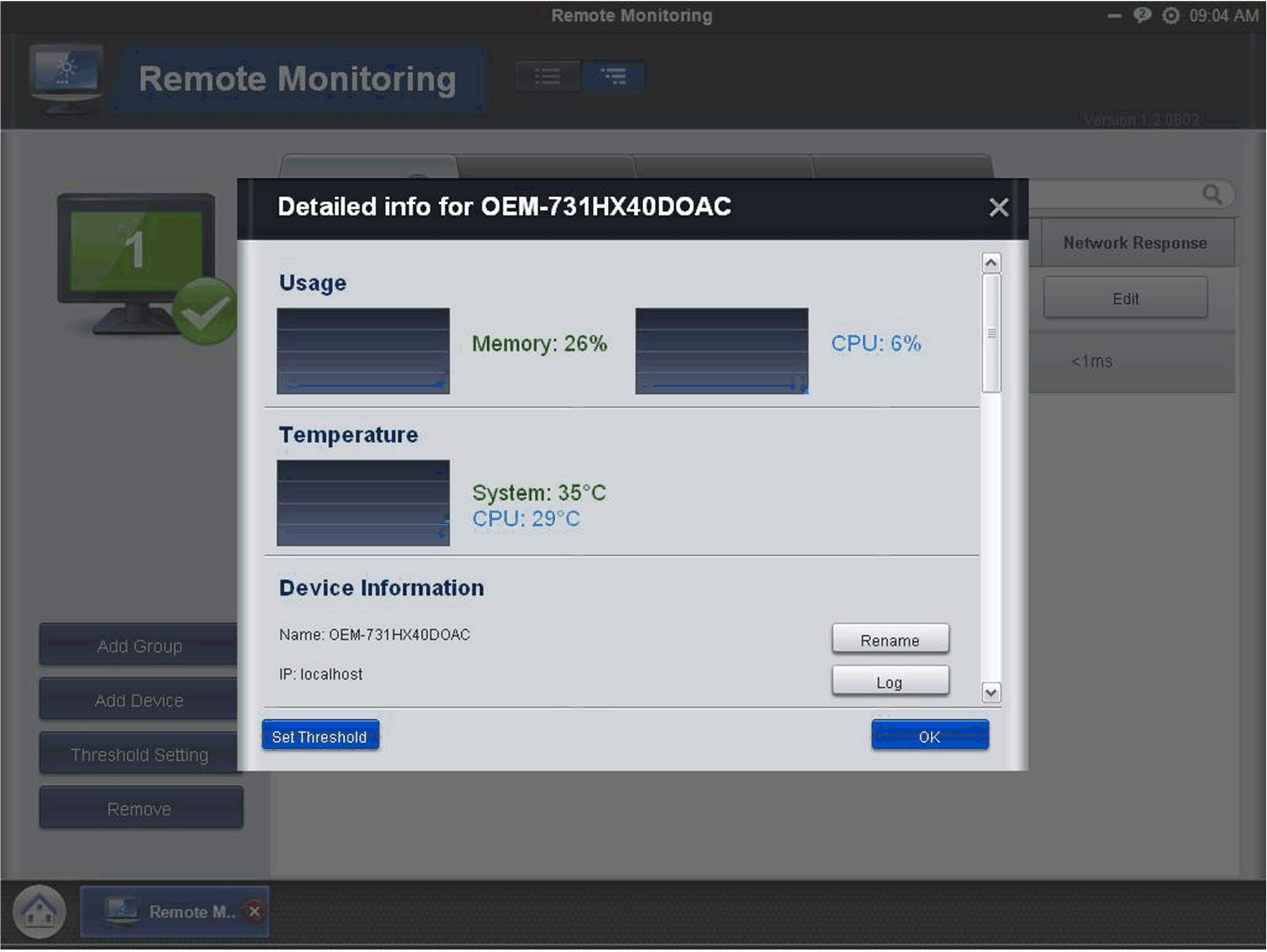Close the Detailed info dialog
Image resolution: width=1267 pixels, height=952 pixels.
click(x=998, y=208)
